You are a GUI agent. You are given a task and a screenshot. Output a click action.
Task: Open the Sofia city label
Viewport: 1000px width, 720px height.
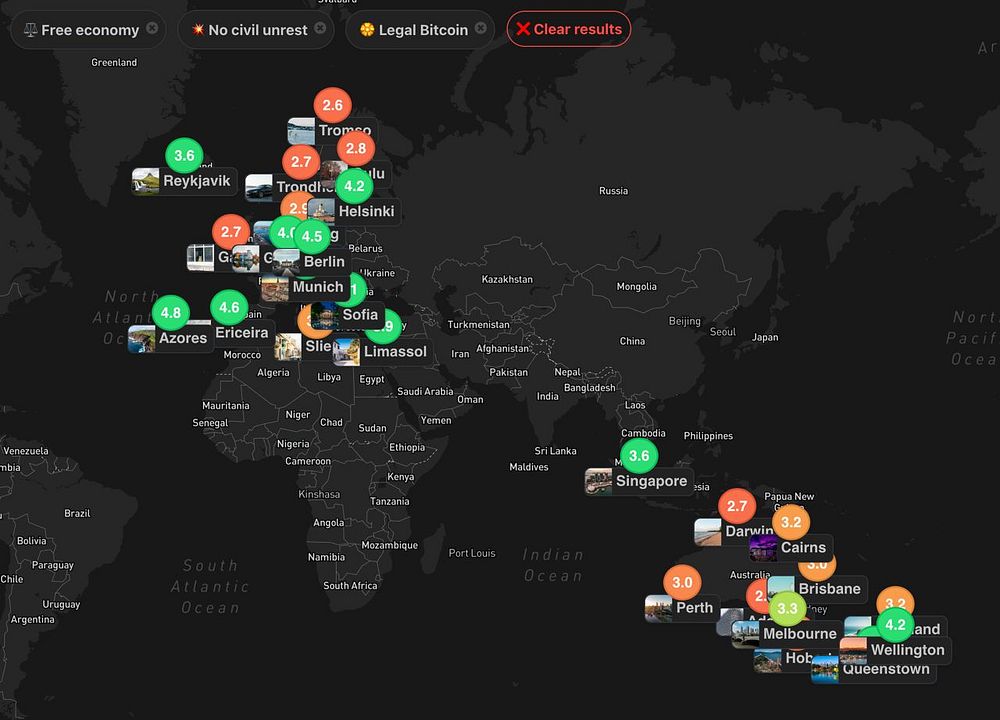(x=360, y=315)
